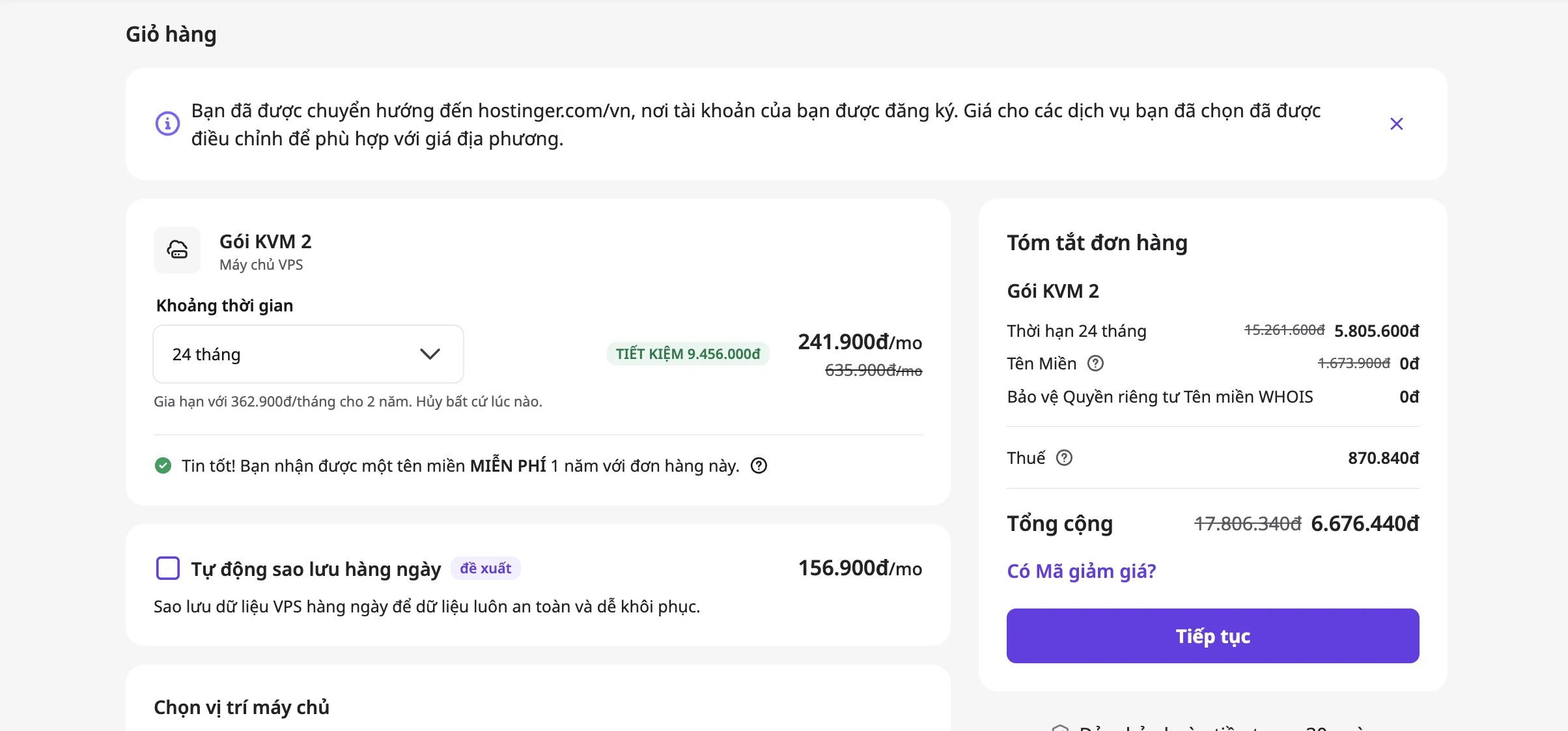
Task: Click the info icon in the notice banner
Action: (167, 123)
